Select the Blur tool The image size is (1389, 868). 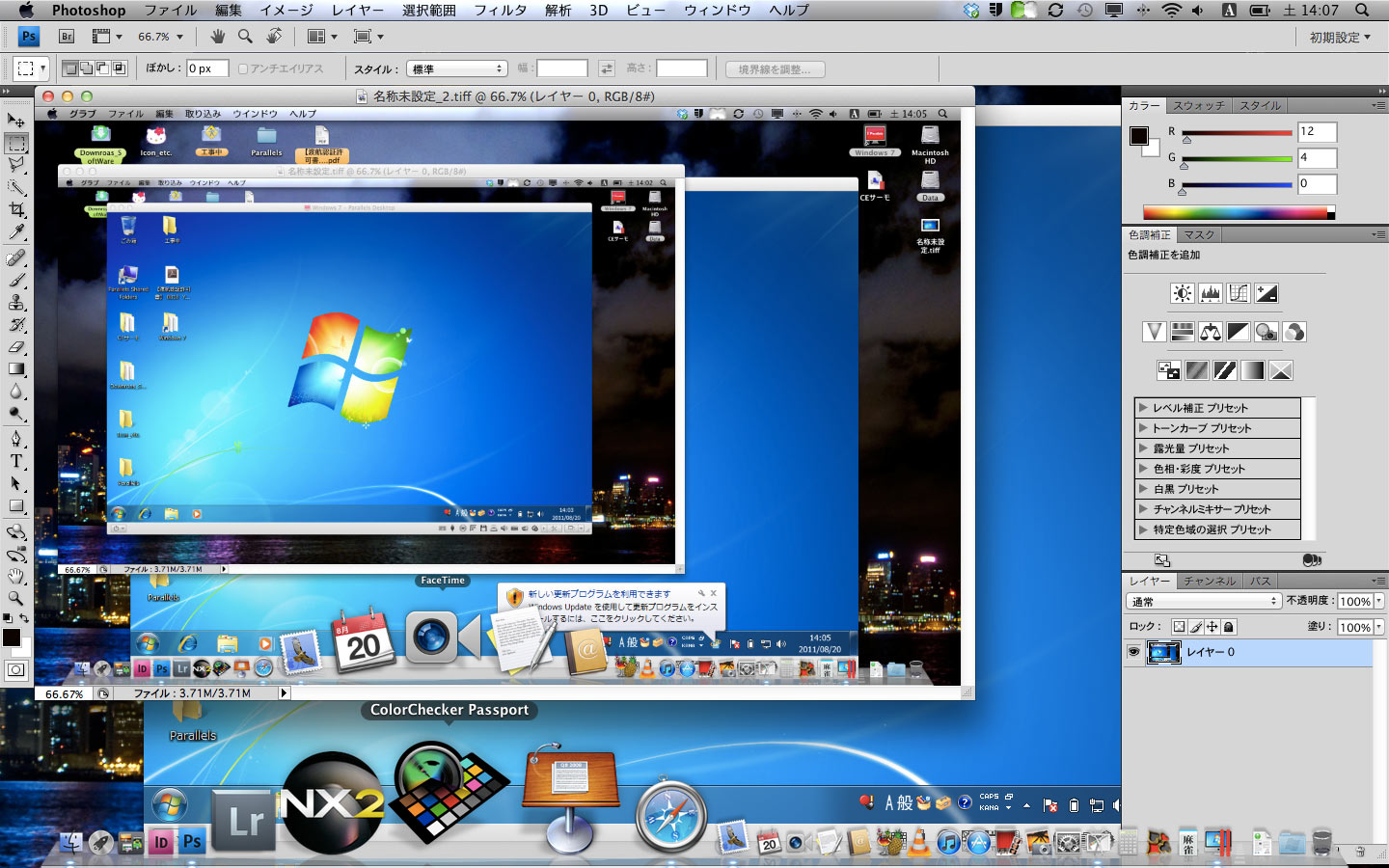pyautogui.click(x=16, y=392)
